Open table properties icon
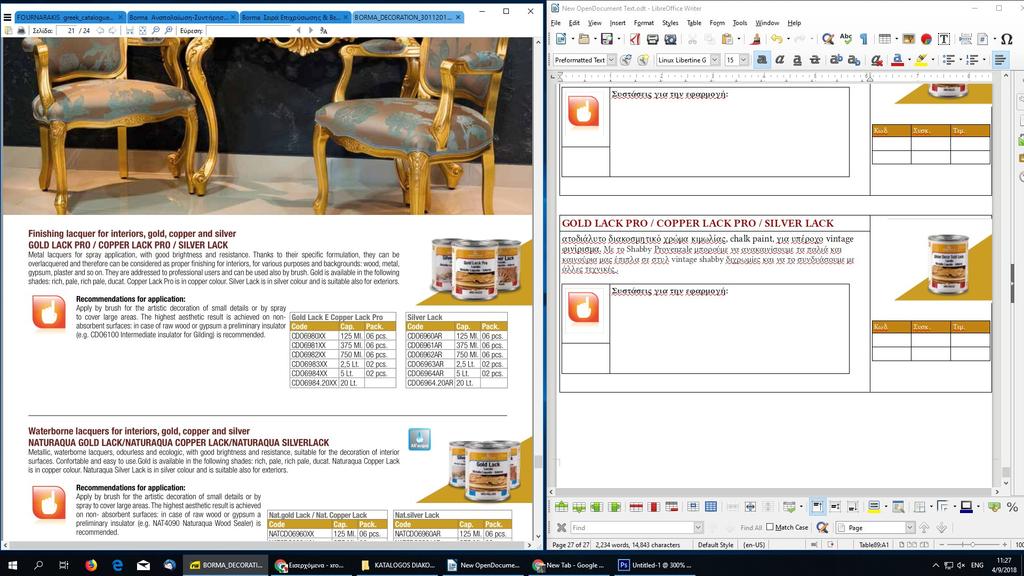Image resolution: width=1024 pixels, height=576 pixels. [x=898, y=507]
